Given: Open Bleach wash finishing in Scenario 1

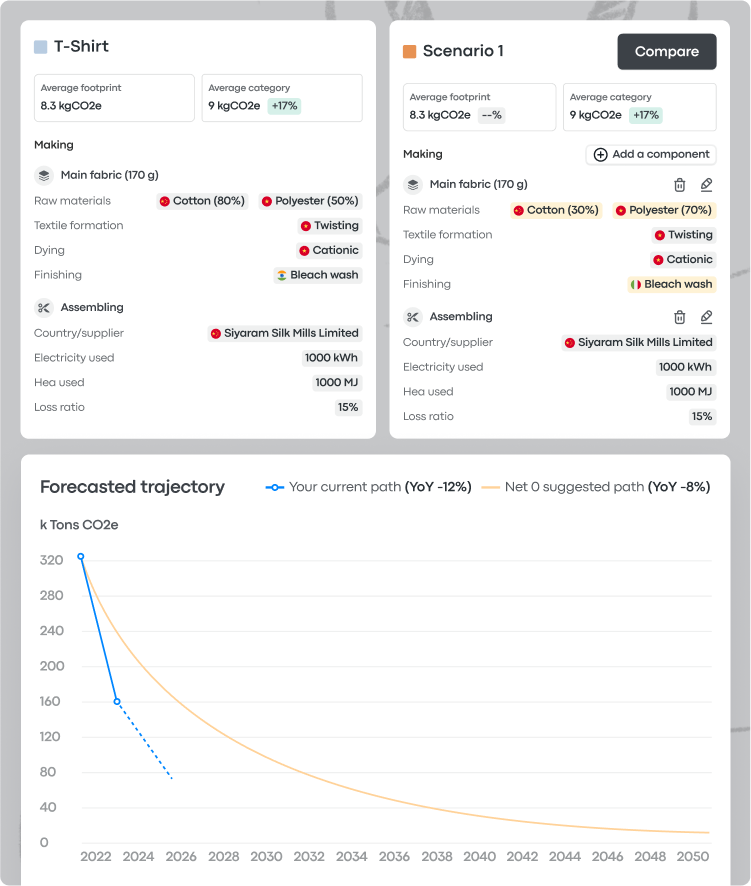Looking at the screenshot, I should tap(671, 284).
